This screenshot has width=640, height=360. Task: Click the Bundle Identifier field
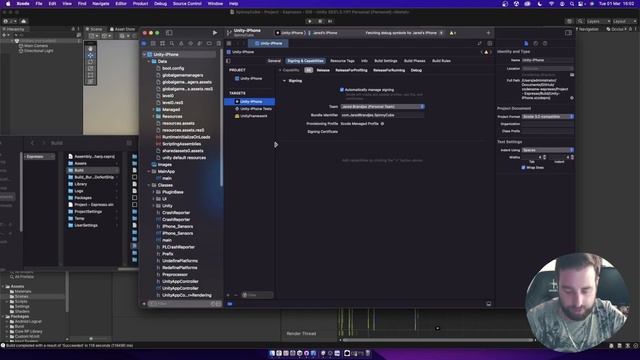pos(382,115)
